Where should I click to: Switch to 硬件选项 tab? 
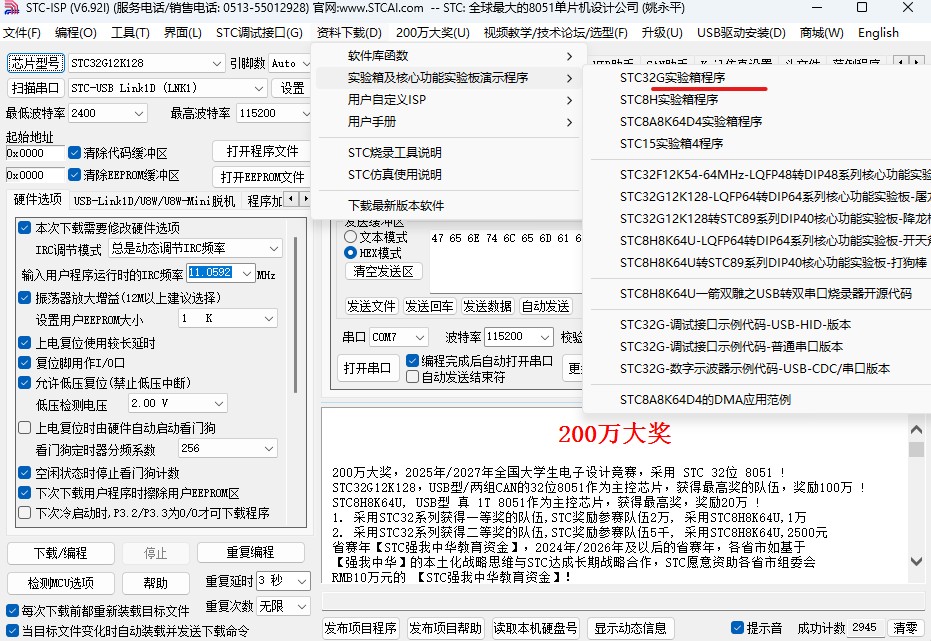(x=37, y=199)
